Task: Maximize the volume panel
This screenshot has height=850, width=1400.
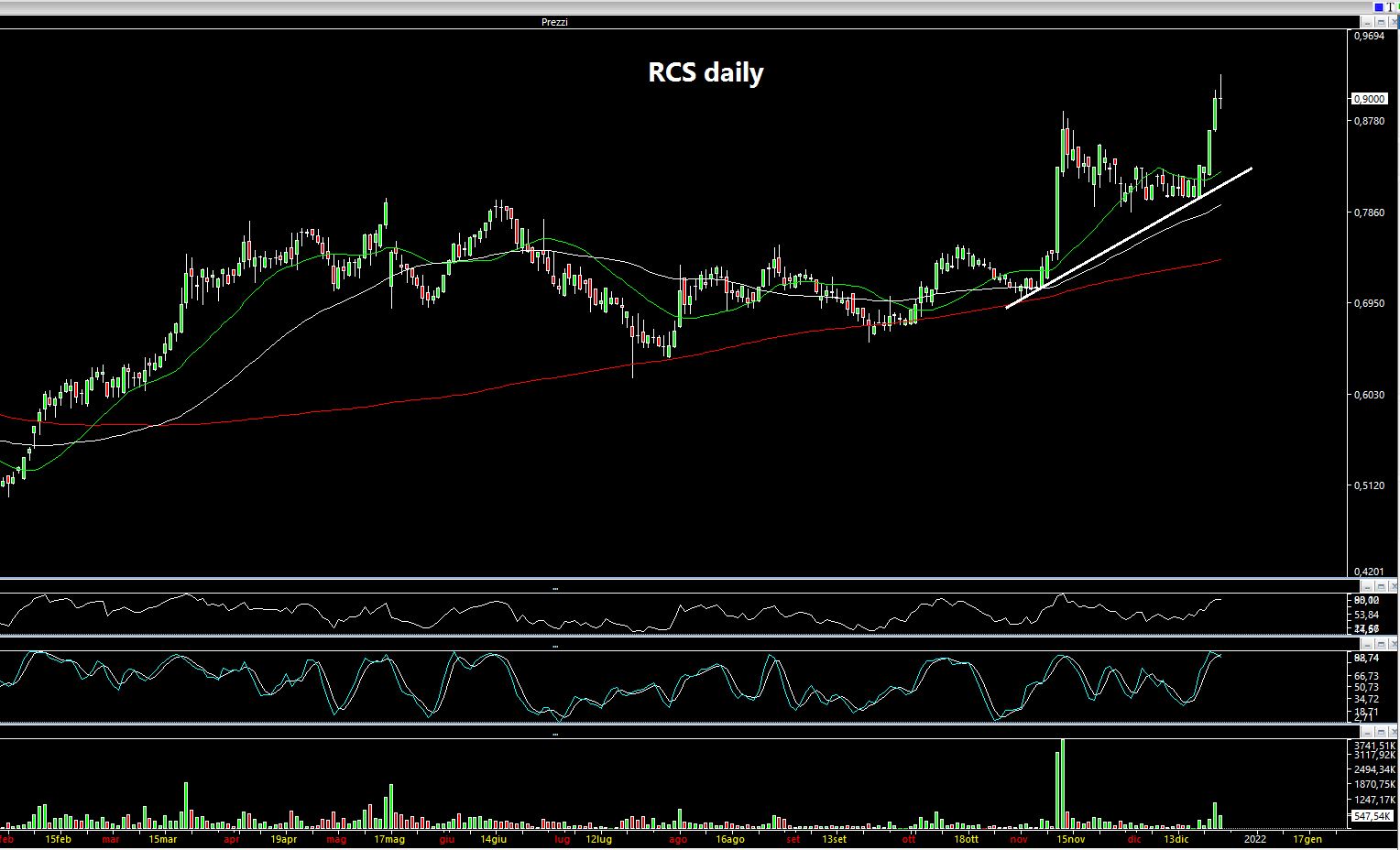Action: [1379, 732]
